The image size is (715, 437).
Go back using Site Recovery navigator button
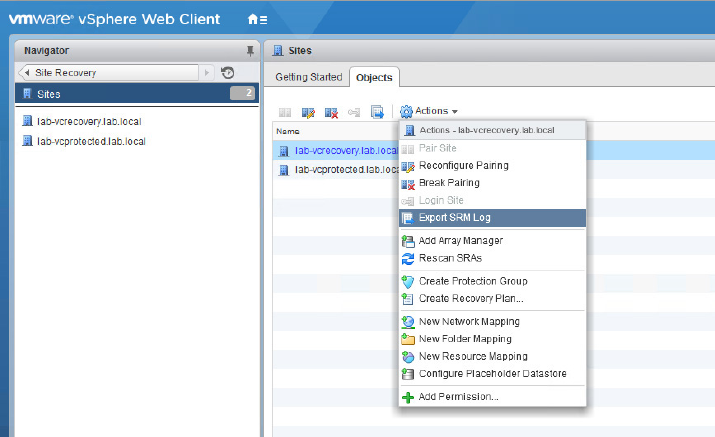pos(110,72)
